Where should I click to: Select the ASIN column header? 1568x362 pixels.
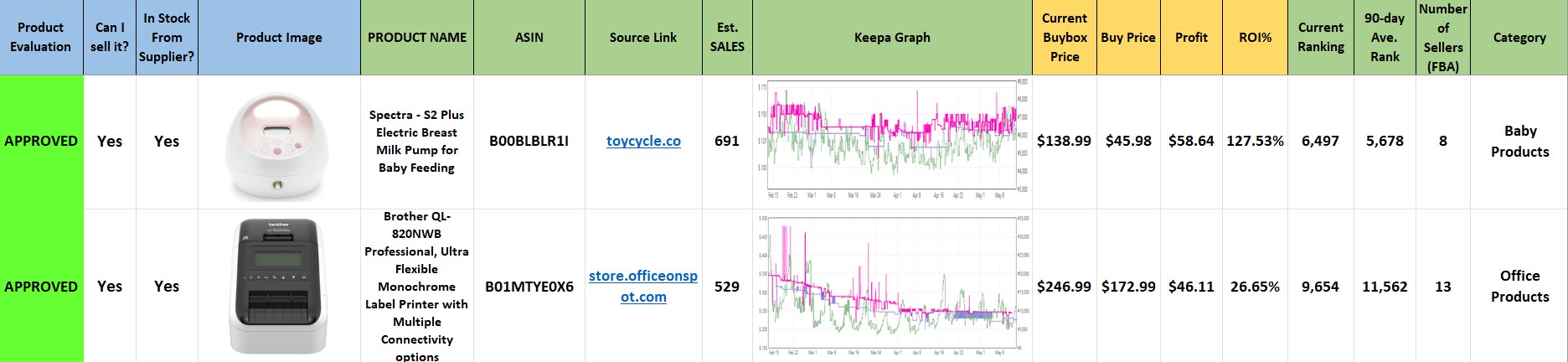529,38
